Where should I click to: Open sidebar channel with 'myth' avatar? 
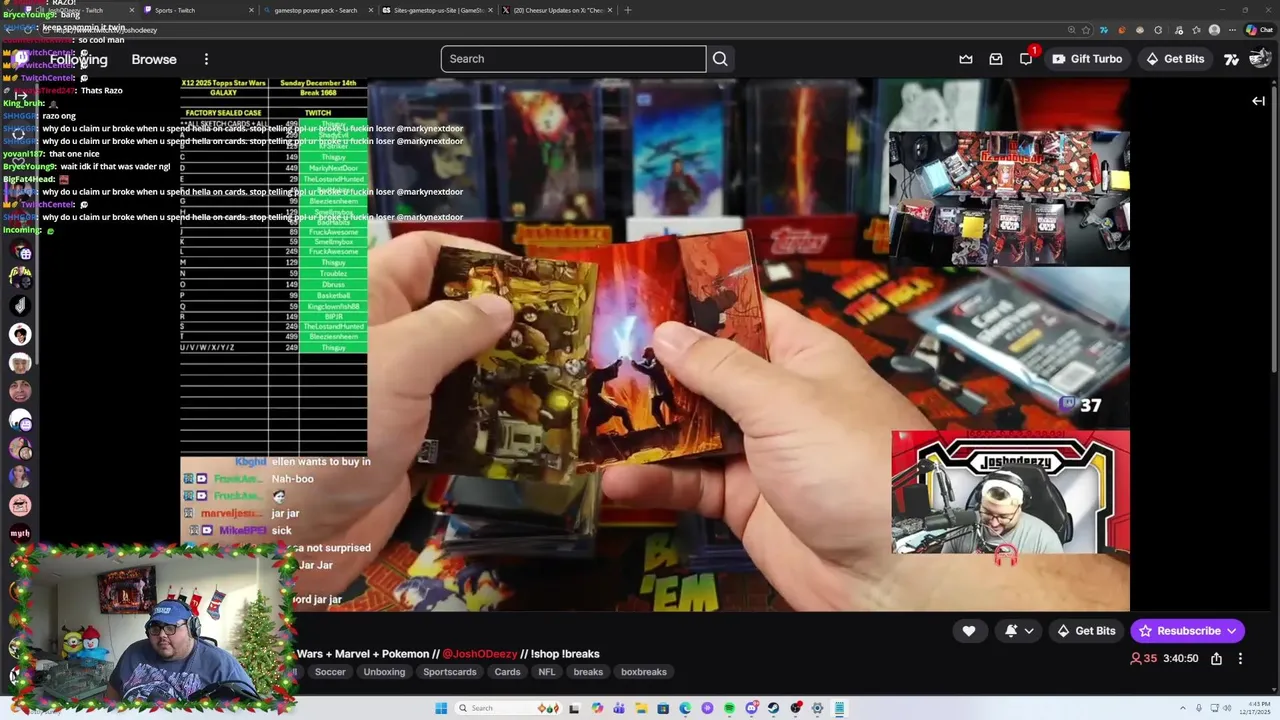[20, 533]
